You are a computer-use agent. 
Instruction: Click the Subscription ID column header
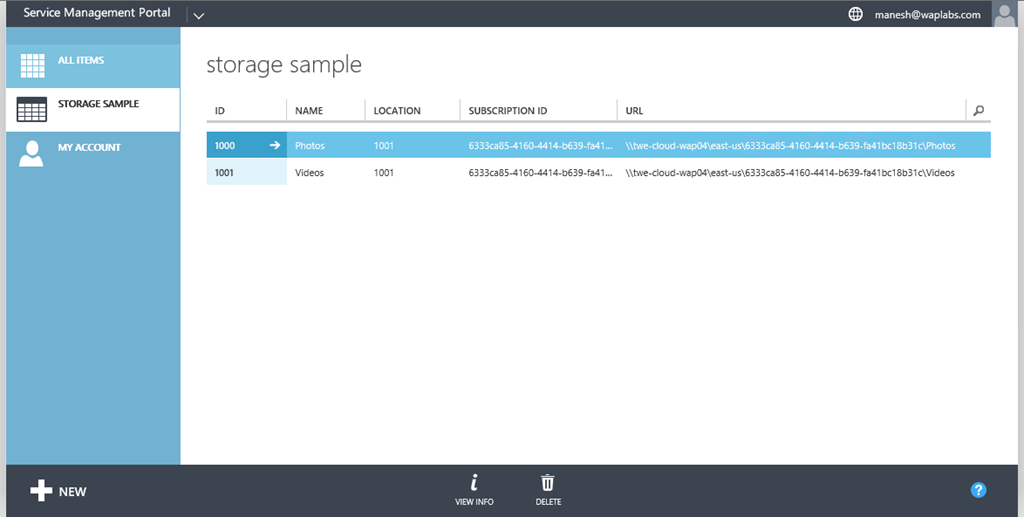pos(507,111)
